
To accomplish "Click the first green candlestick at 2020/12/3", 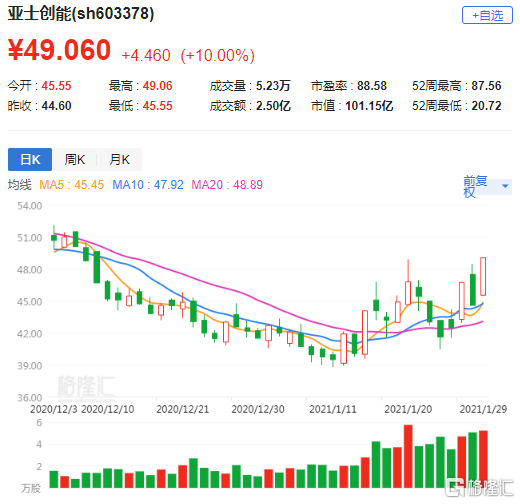I will coord(54,238).
